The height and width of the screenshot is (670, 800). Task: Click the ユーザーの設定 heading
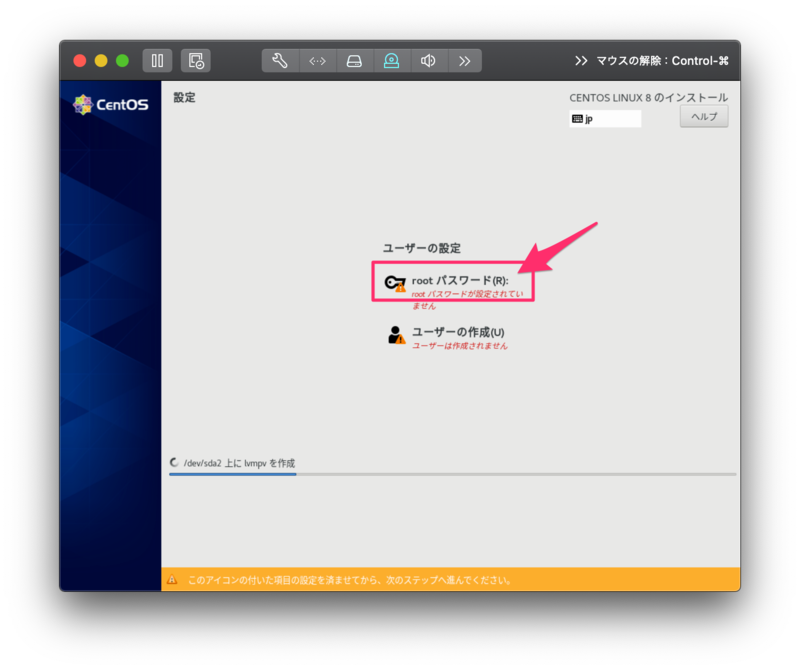(x=422, y=249)
